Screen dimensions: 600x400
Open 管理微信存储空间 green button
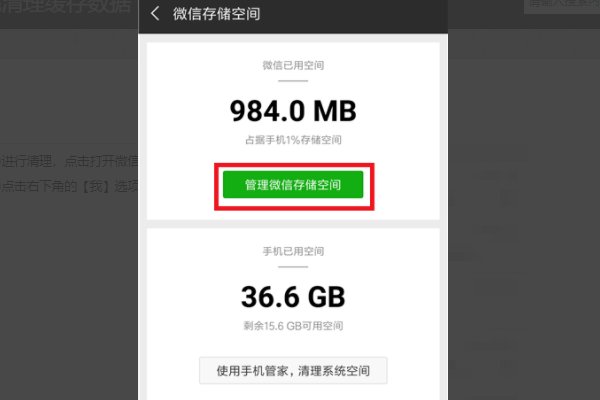pyautogui.click(x=293, y=184)
